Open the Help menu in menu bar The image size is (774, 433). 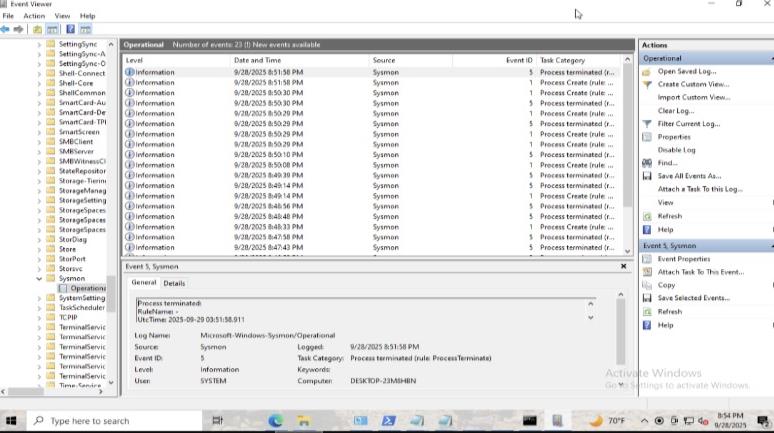[87, 16]
